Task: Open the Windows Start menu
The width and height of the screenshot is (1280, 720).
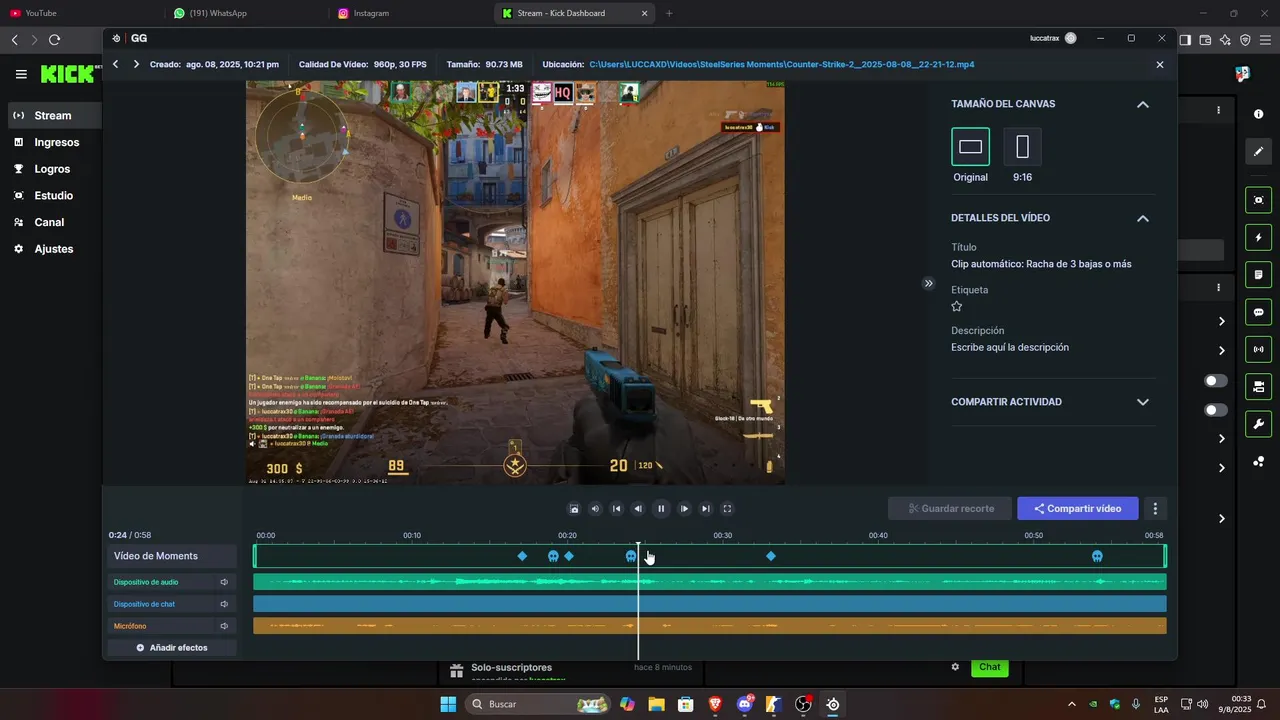Action: pyautogui.click(x=448, y=704)
